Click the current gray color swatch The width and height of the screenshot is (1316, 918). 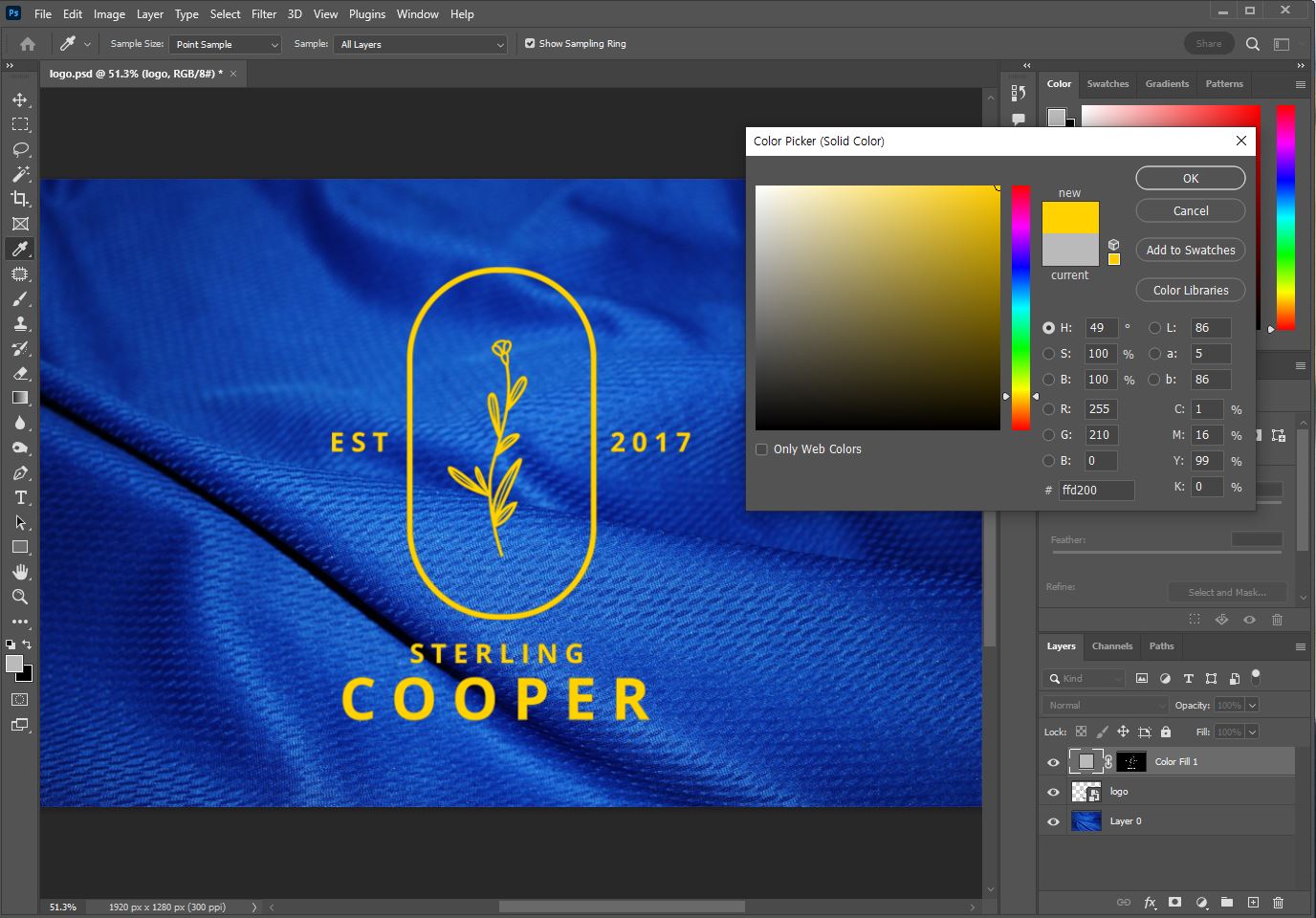coord(1070,250)
